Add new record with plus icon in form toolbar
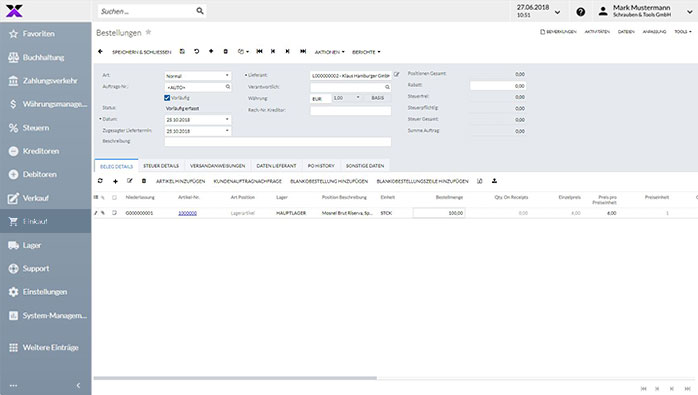Viewport: 698px width, 395px height. coord(211,52)
